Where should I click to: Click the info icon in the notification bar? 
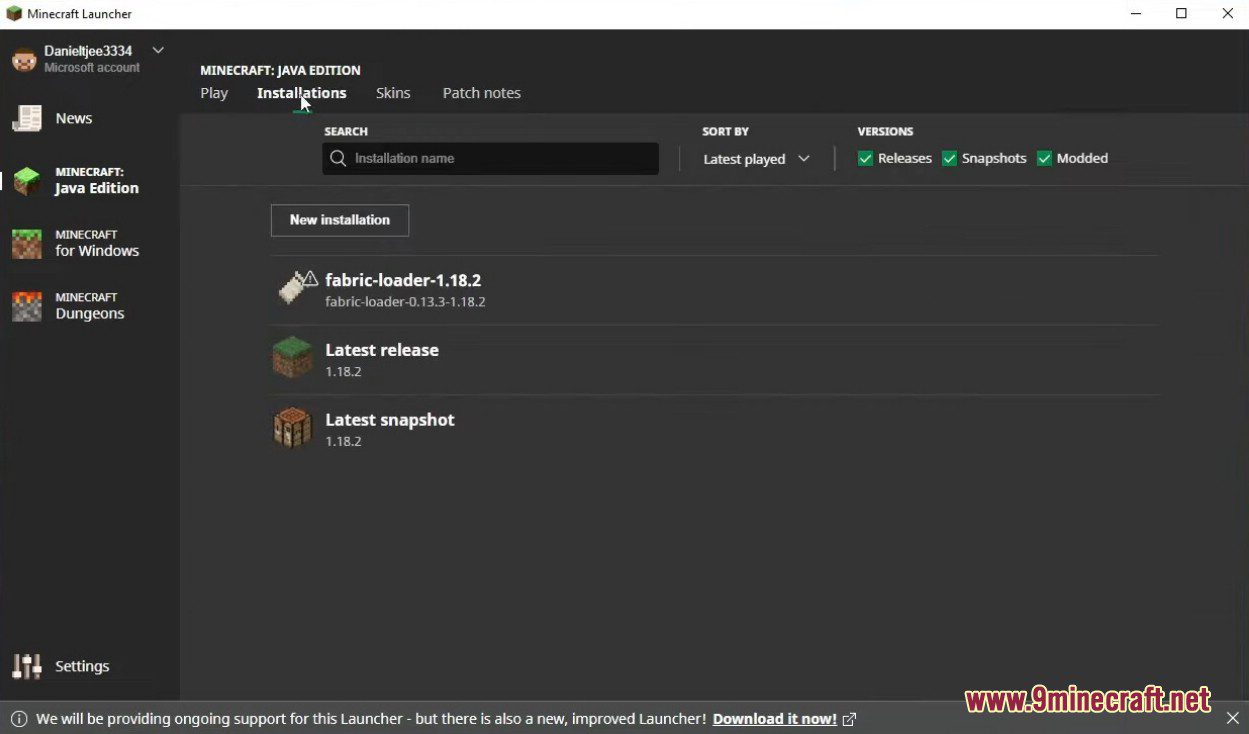pos(19,719)
